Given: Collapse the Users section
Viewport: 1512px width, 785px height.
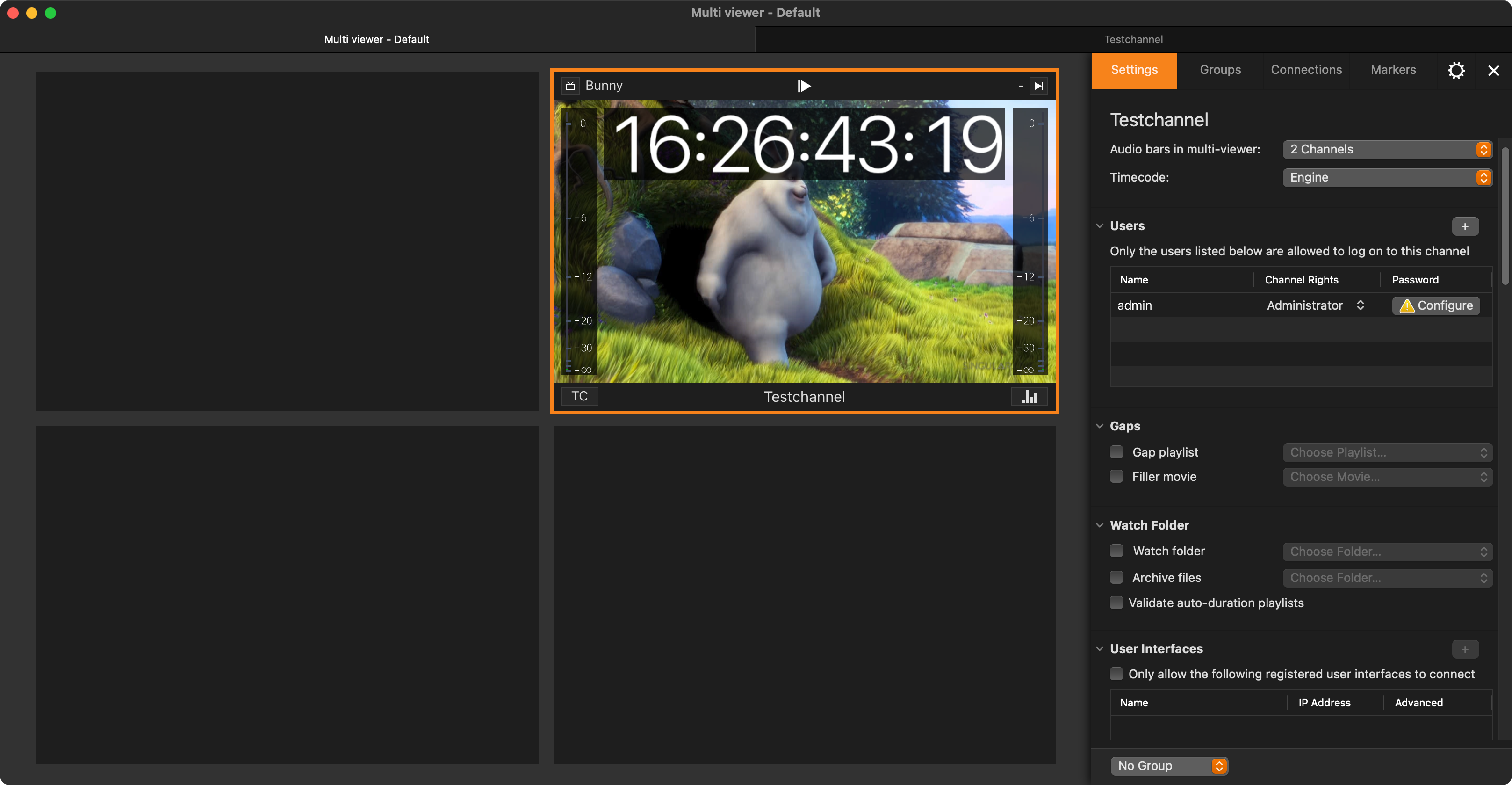Looking at the screenshot, I should 1099,226.
